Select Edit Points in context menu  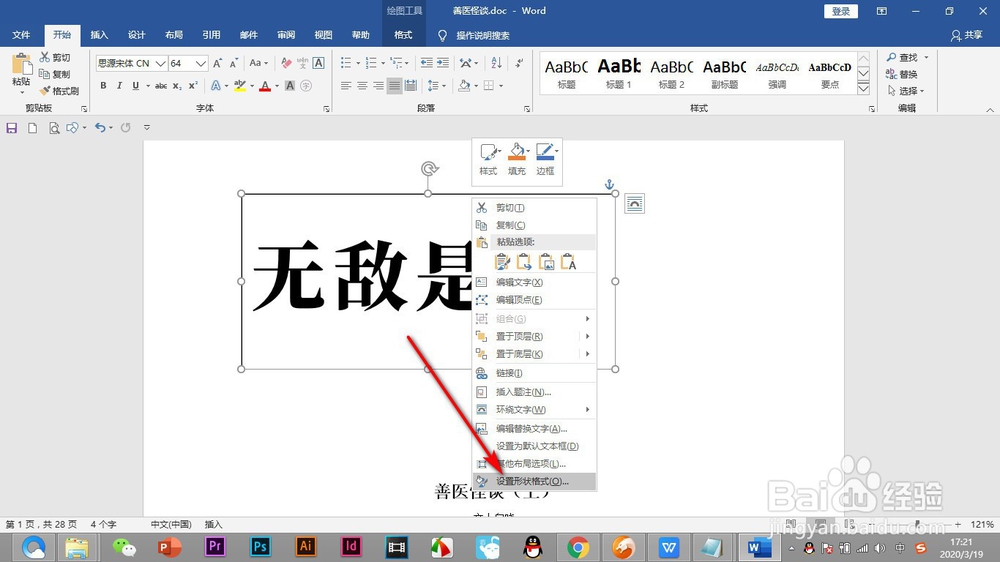tap(534, 300)
